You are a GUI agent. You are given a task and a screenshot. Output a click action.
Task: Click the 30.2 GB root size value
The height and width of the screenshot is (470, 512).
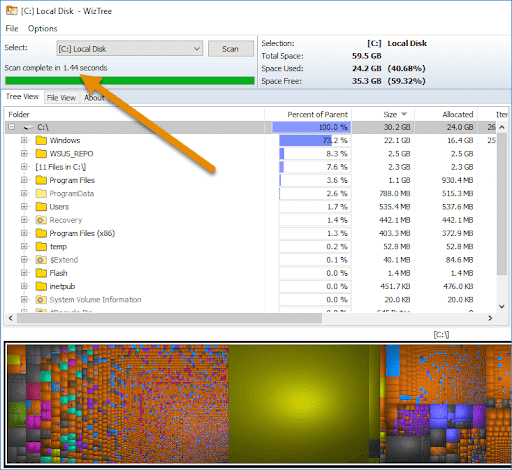tap(397, 127)
